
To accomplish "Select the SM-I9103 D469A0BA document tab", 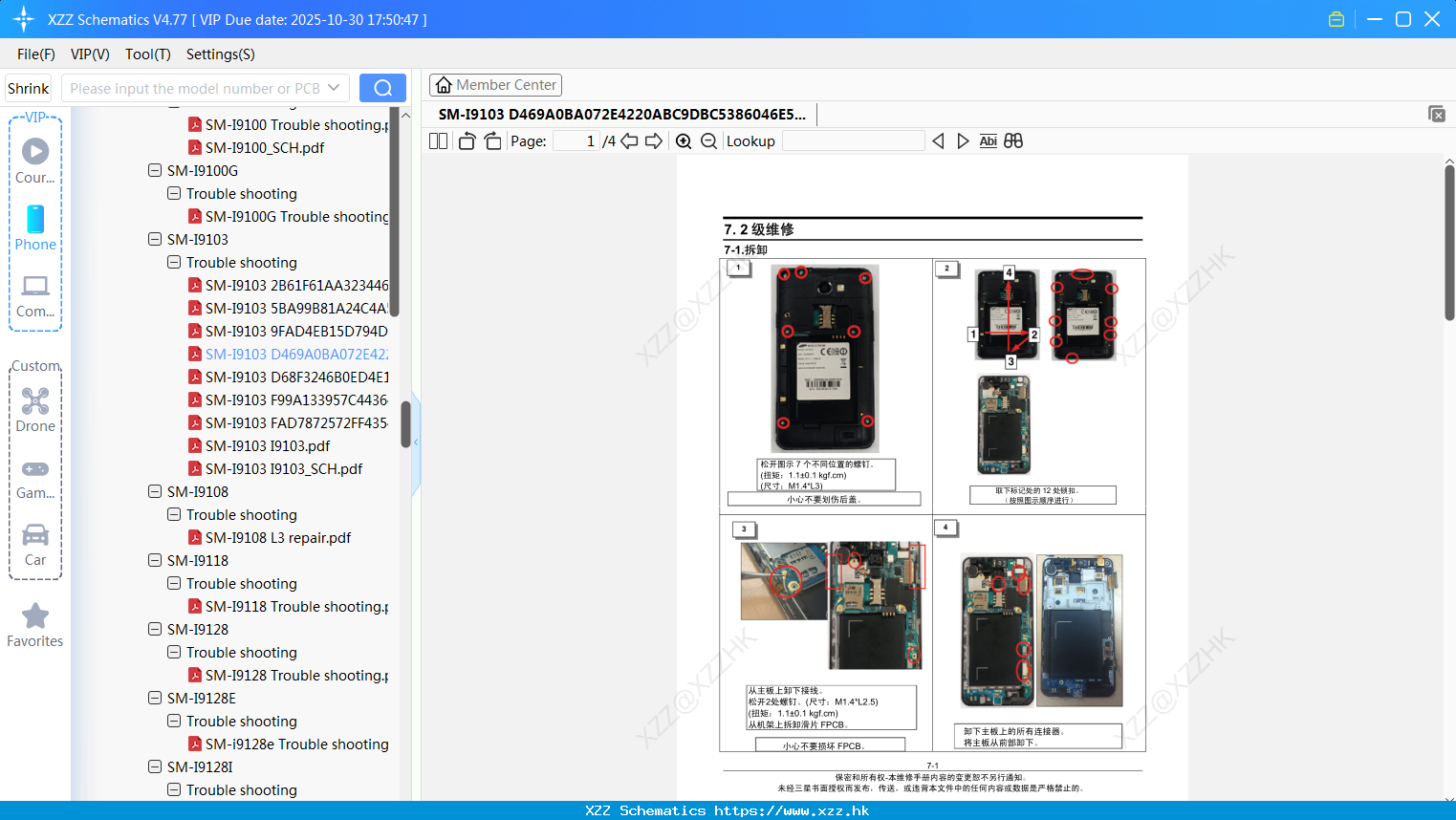I will point(622,114).
